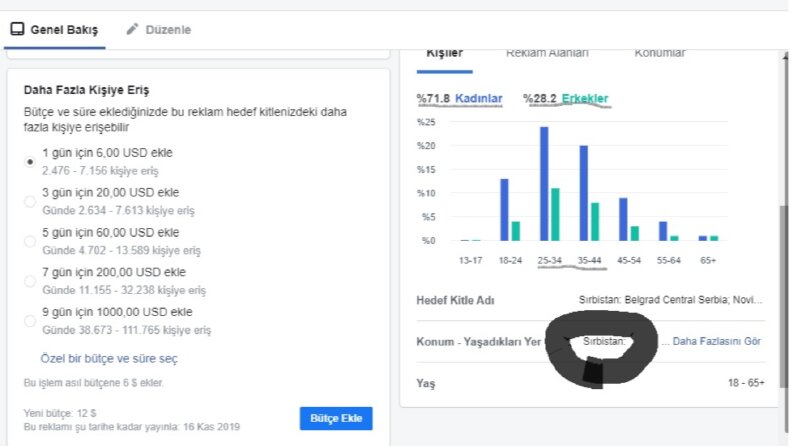This screenshot has width=793, height=446.
Task: Click the Hedef Kitle Adı value text
Action: pos(670,300)
